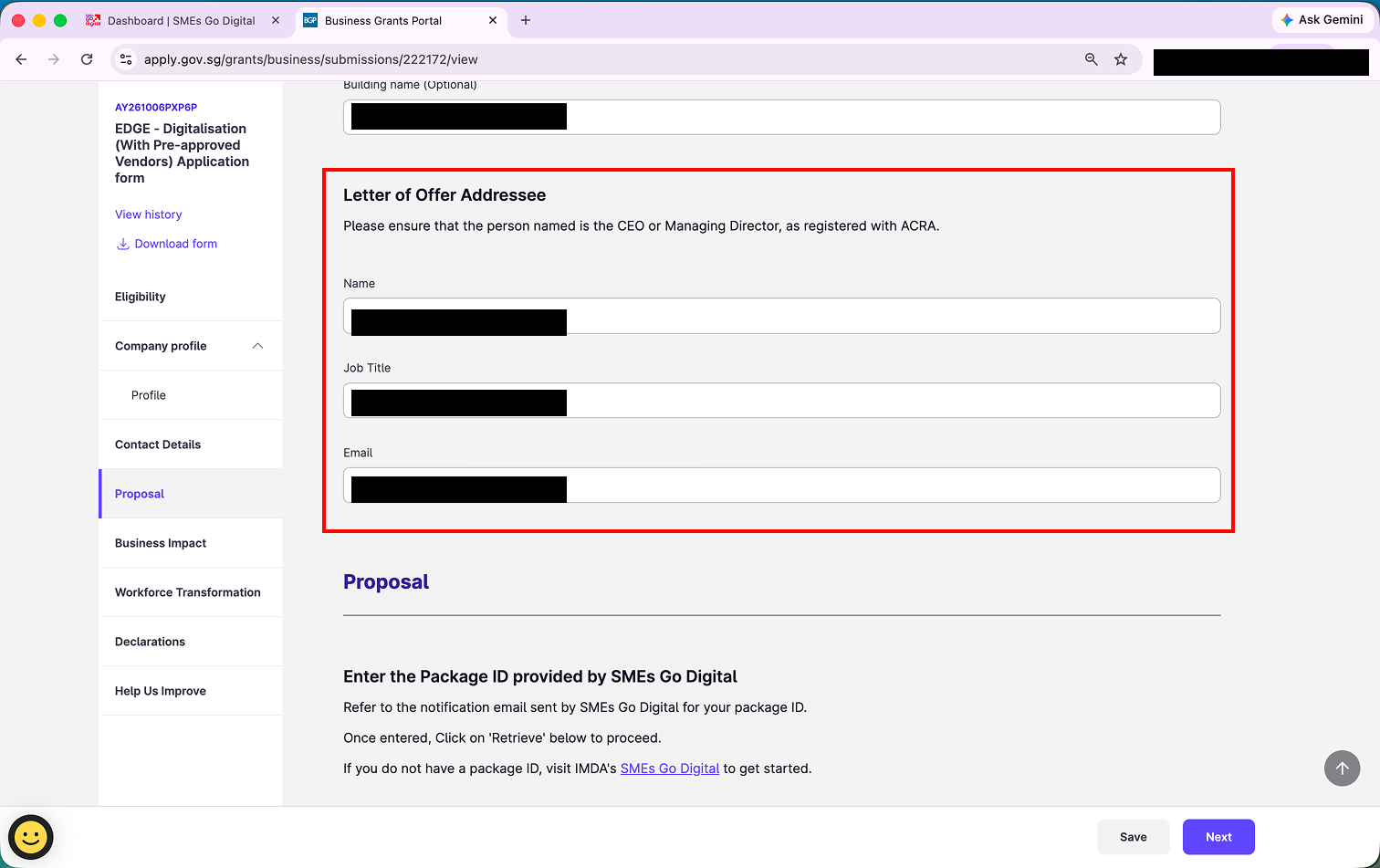
Task: Open a new browser tab with the plus icon
Action: (526, 20)
